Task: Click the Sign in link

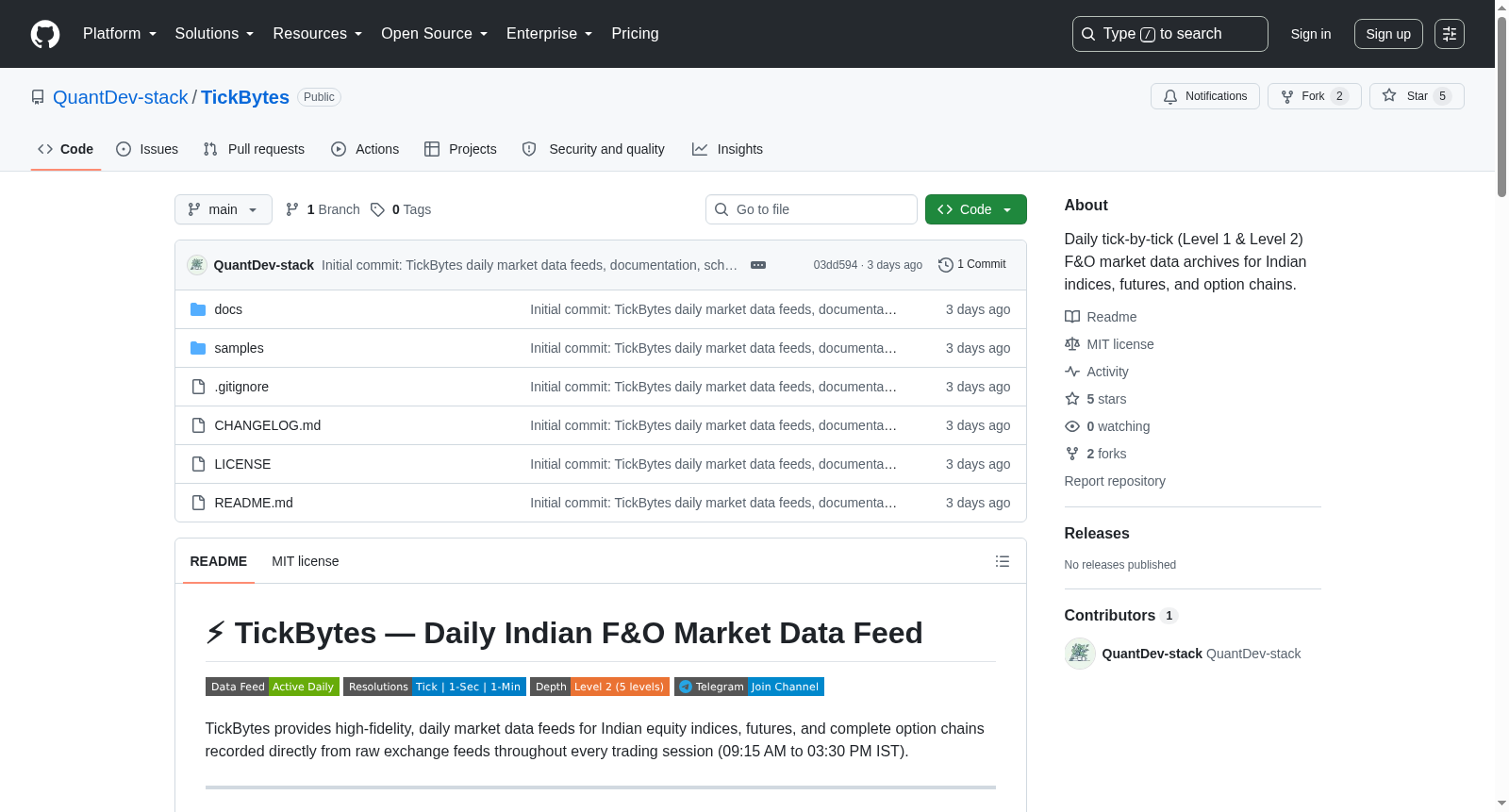Action: coord(1311,34)
